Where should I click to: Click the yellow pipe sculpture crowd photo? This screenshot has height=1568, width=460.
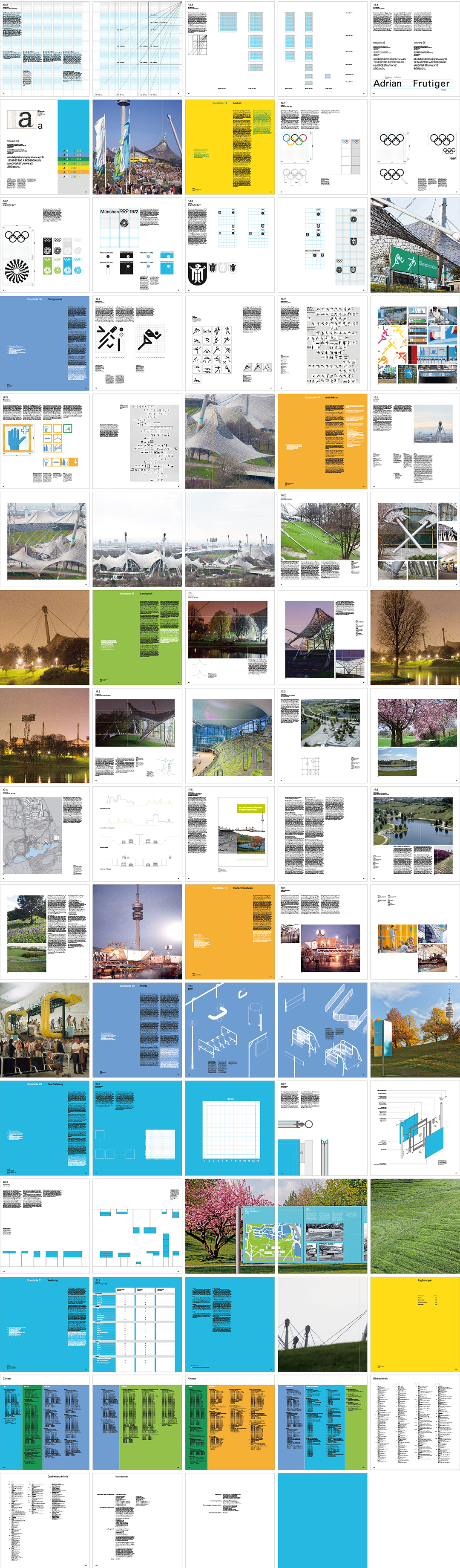(44, 1029)
